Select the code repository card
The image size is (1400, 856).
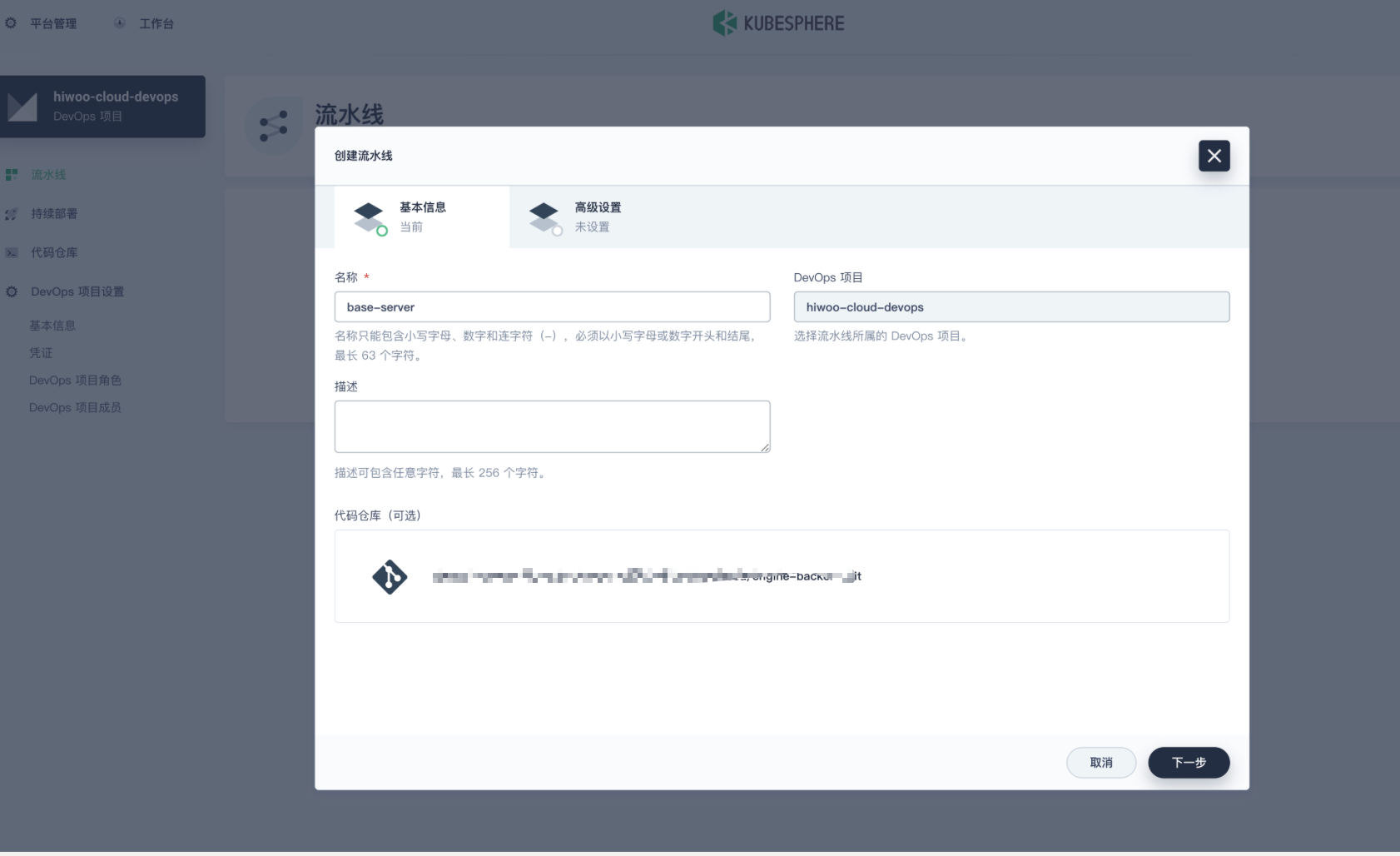[782, 576]
